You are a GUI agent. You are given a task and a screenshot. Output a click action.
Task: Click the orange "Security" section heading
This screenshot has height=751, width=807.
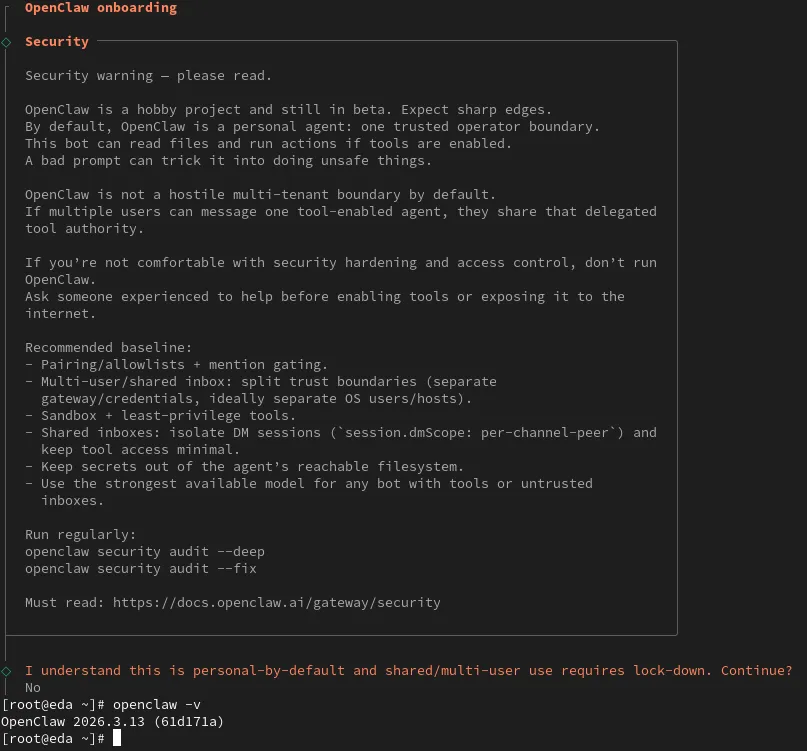click(57, 42)
